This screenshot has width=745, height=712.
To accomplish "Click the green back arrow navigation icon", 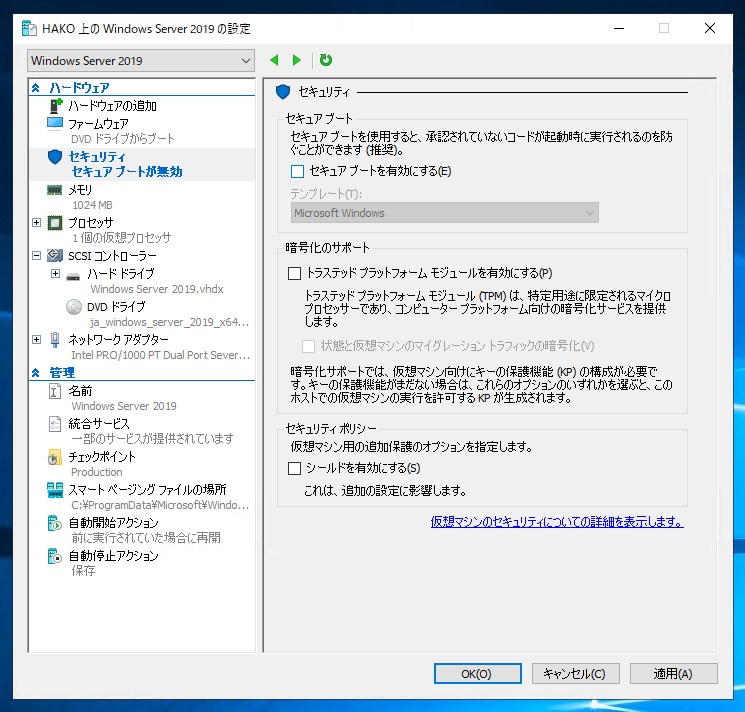I will 274,60.
